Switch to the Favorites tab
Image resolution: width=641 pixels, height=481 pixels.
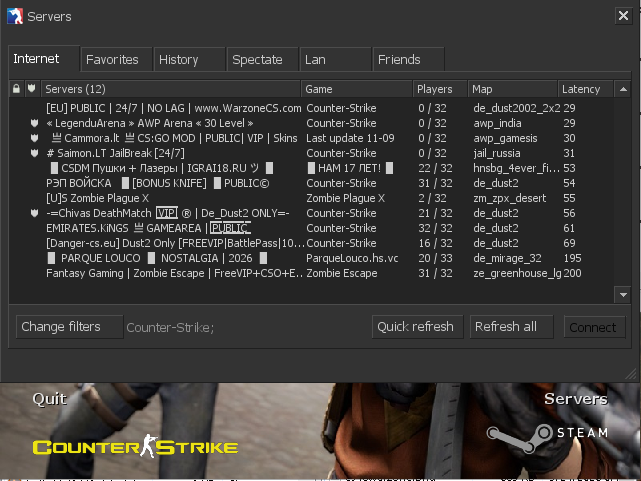[112, 60]
